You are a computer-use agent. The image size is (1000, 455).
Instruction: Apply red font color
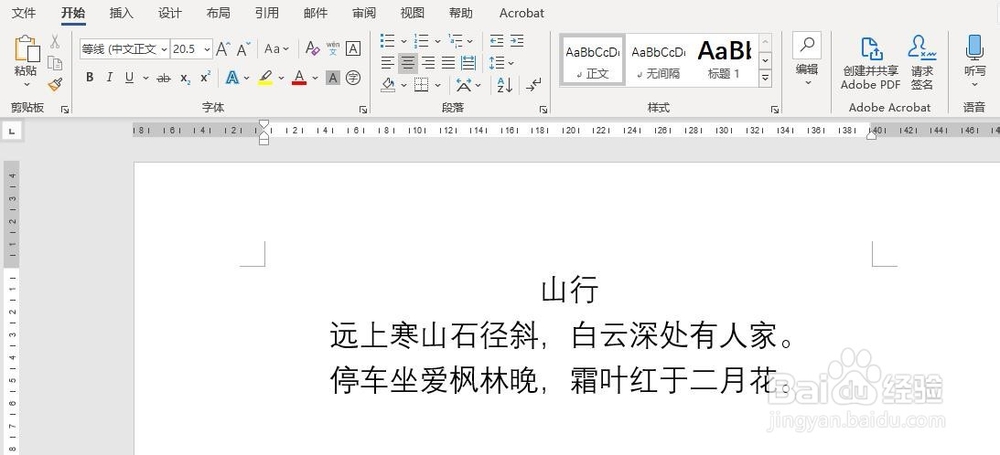(299, 78)
